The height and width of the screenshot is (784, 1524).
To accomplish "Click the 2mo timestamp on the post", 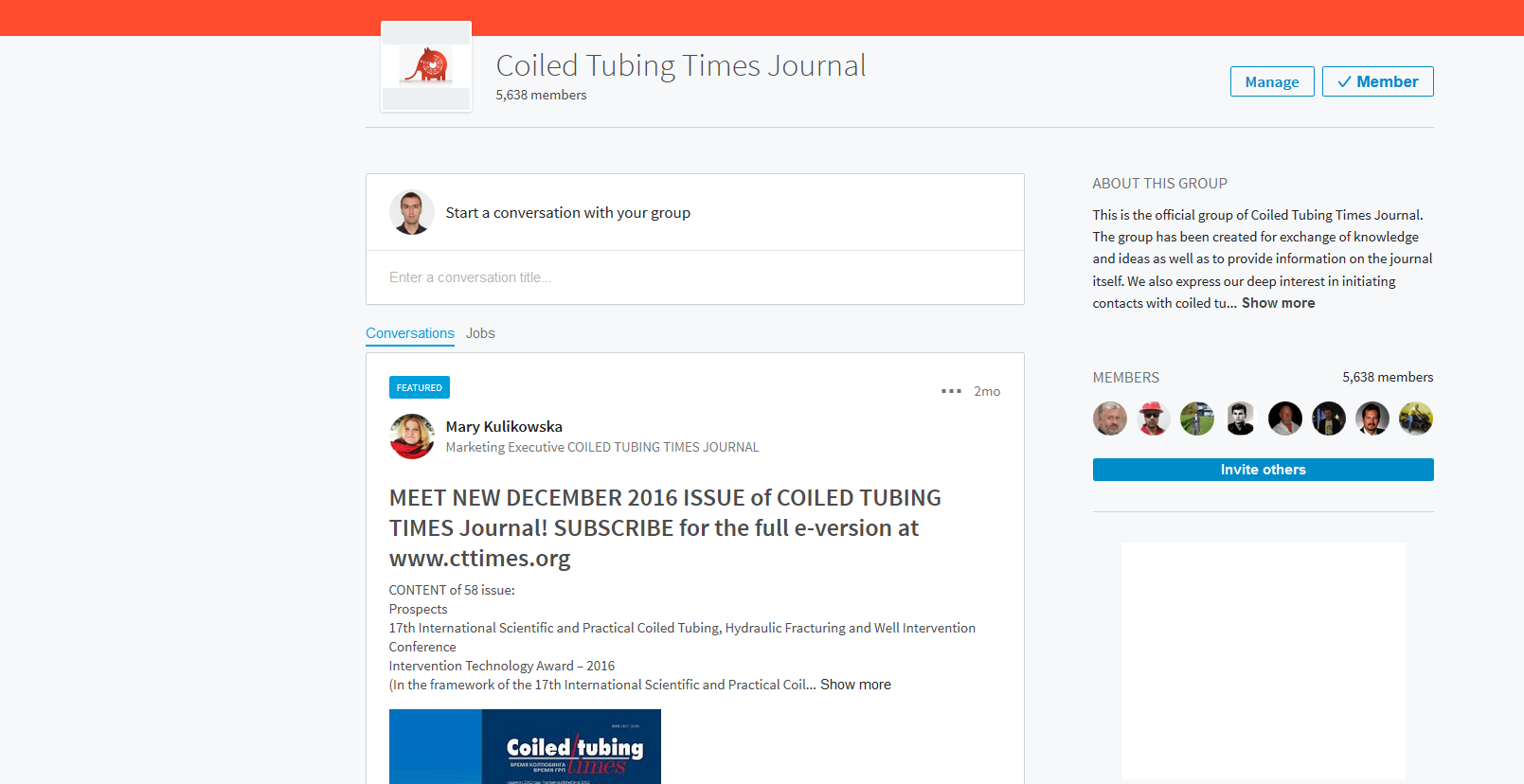I will 987,391.
